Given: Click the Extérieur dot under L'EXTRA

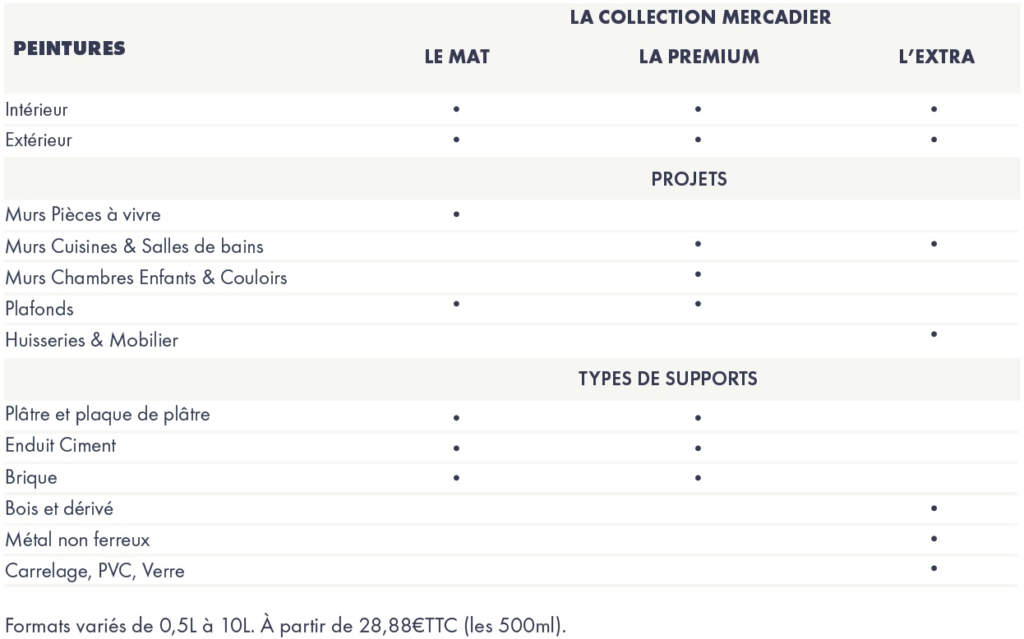Looking at the screenshot, I should [934, 139].
